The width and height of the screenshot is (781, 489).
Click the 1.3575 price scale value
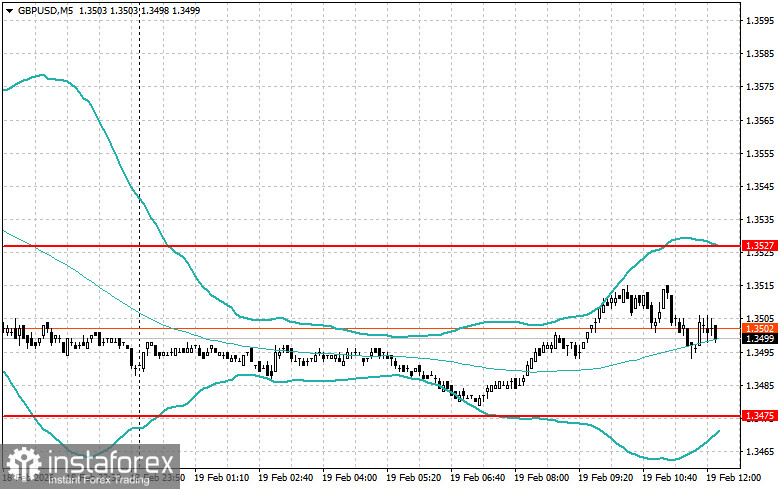point(760,87)
